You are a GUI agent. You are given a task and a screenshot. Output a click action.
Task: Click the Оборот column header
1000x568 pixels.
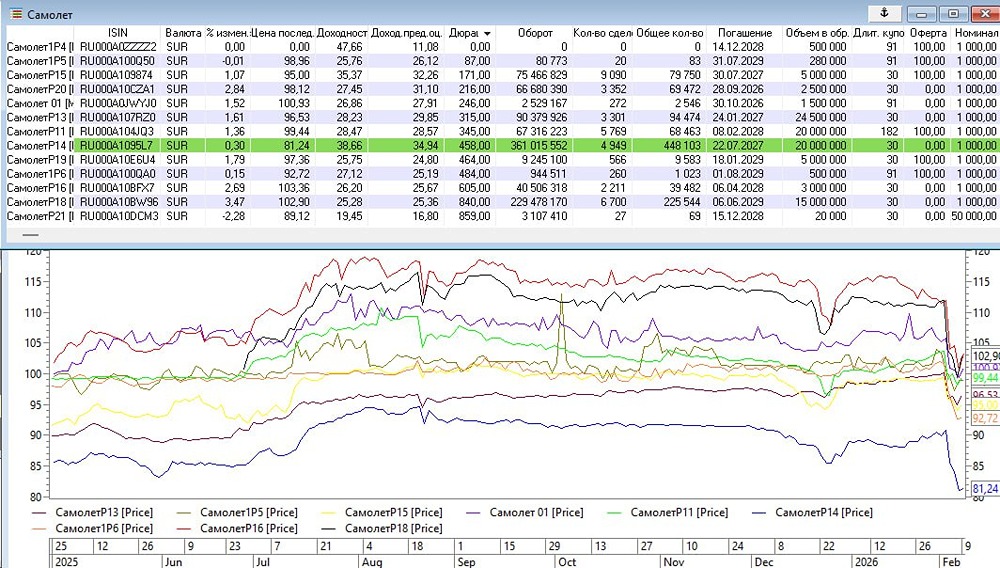click(534, 33)
